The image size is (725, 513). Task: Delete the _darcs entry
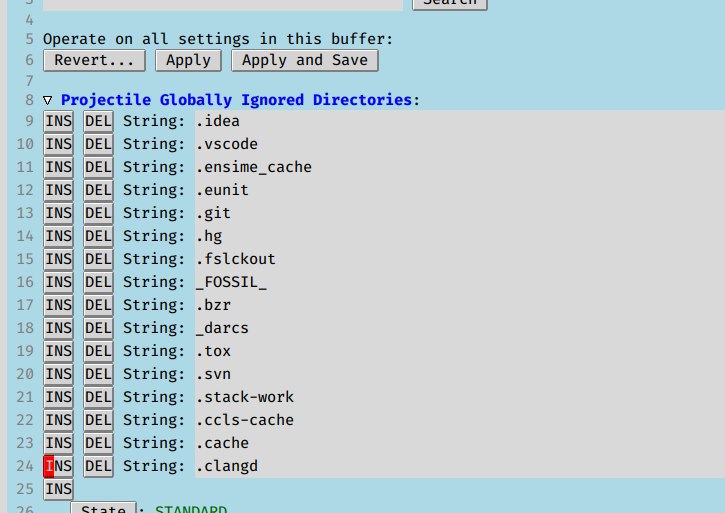tap(98, 328)
